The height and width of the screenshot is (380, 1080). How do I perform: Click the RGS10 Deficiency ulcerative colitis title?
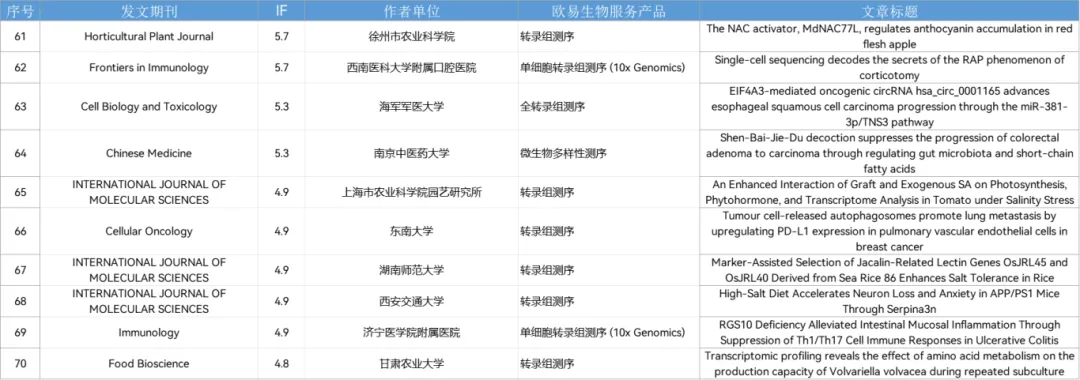[x=890, y=332]
